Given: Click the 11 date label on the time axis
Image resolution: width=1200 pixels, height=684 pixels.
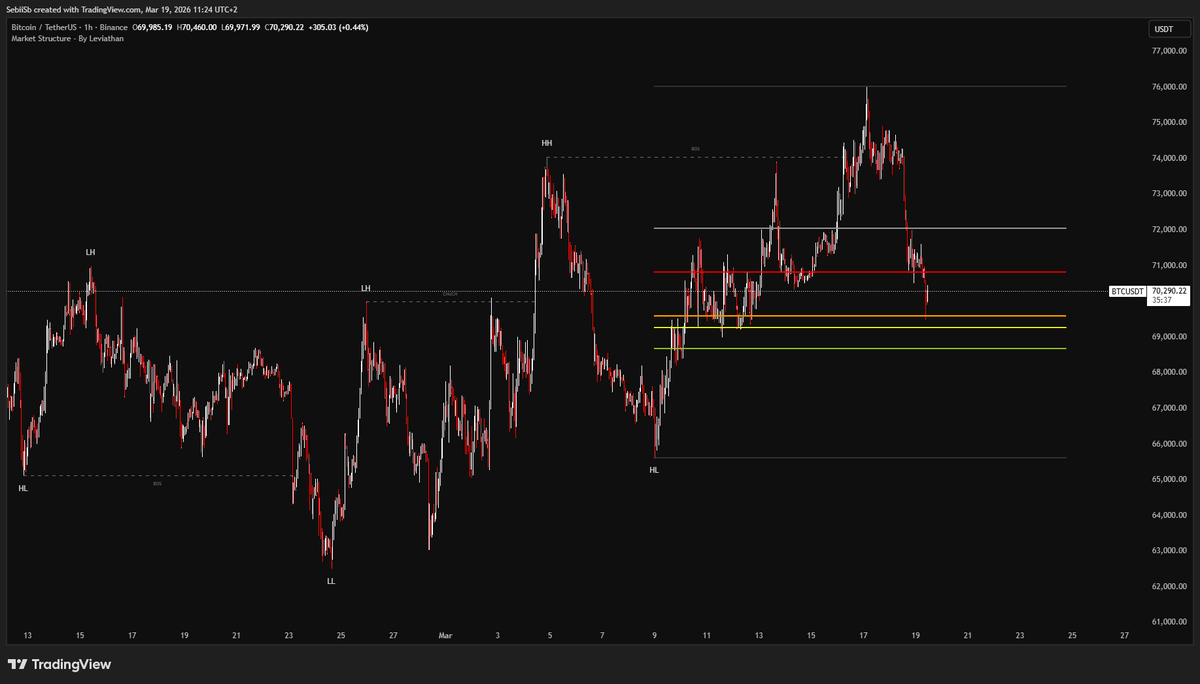Looking at the screenshot, I should pyautogui.click(x=706, y=635).
